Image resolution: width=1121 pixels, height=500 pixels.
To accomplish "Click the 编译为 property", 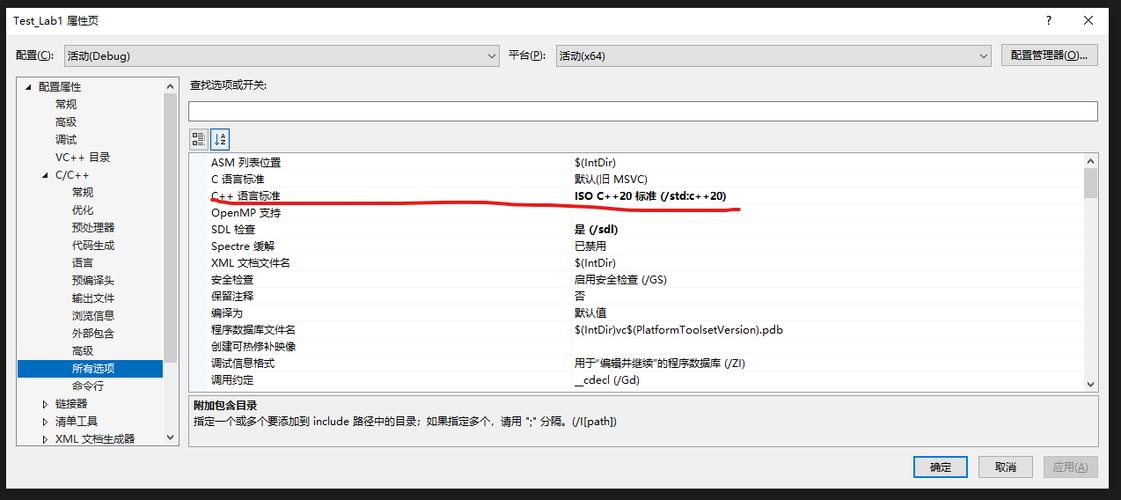I will [x=227, y=313].
